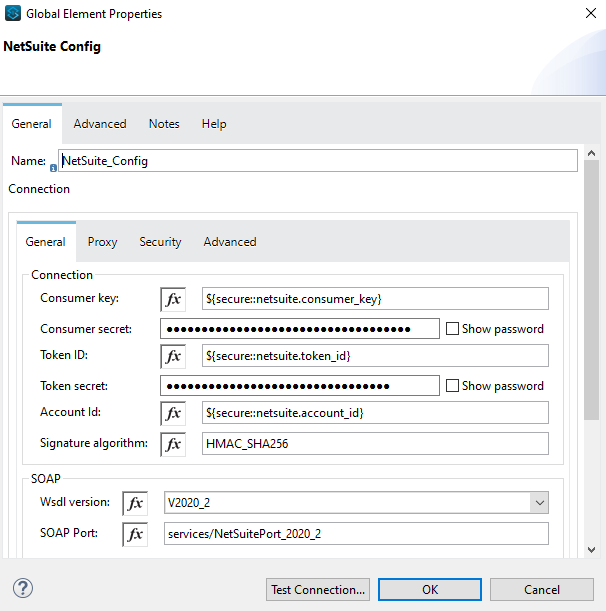Viewport: 606px width, 611px height.
Task: Click the scrollbar down arrow
Action: click(592, 550)
